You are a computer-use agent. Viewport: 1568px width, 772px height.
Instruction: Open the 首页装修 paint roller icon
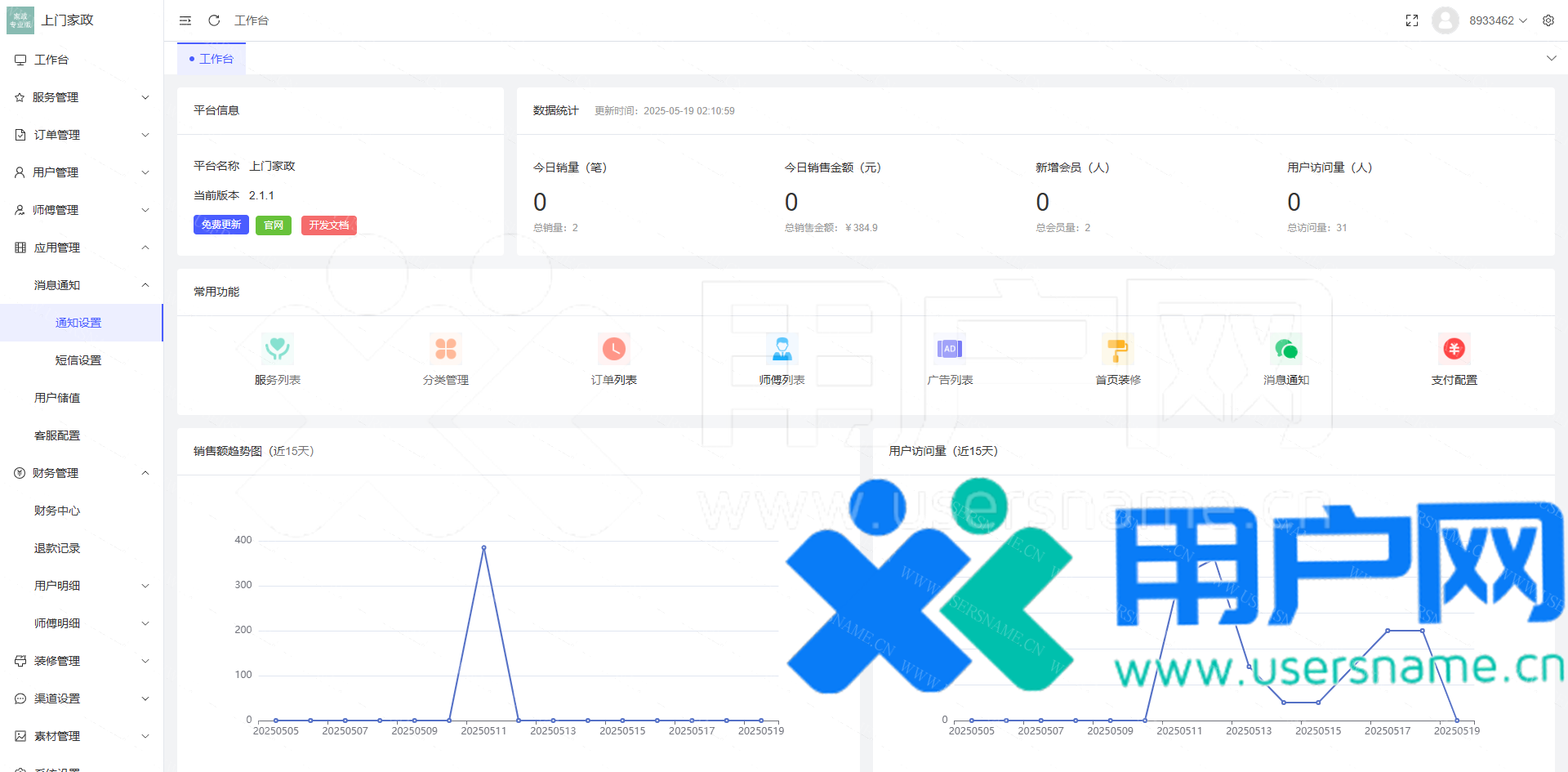[x=1118, y=350]
